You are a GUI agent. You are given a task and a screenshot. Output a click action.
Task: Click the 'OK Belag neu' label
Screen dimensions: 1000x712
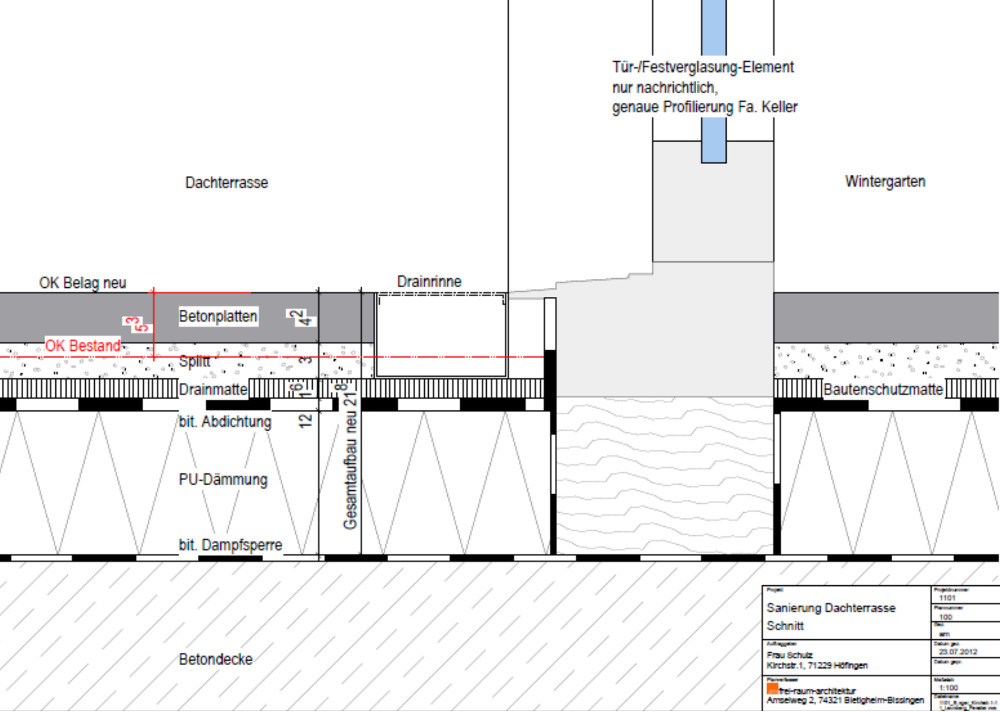point(83,283)
